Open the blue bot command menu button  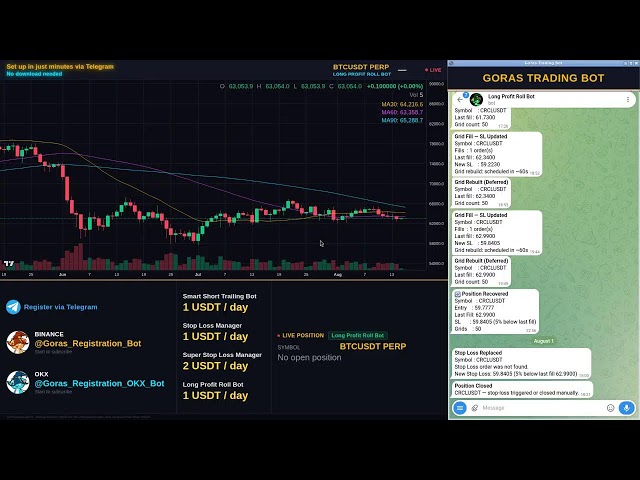[460, 407]
